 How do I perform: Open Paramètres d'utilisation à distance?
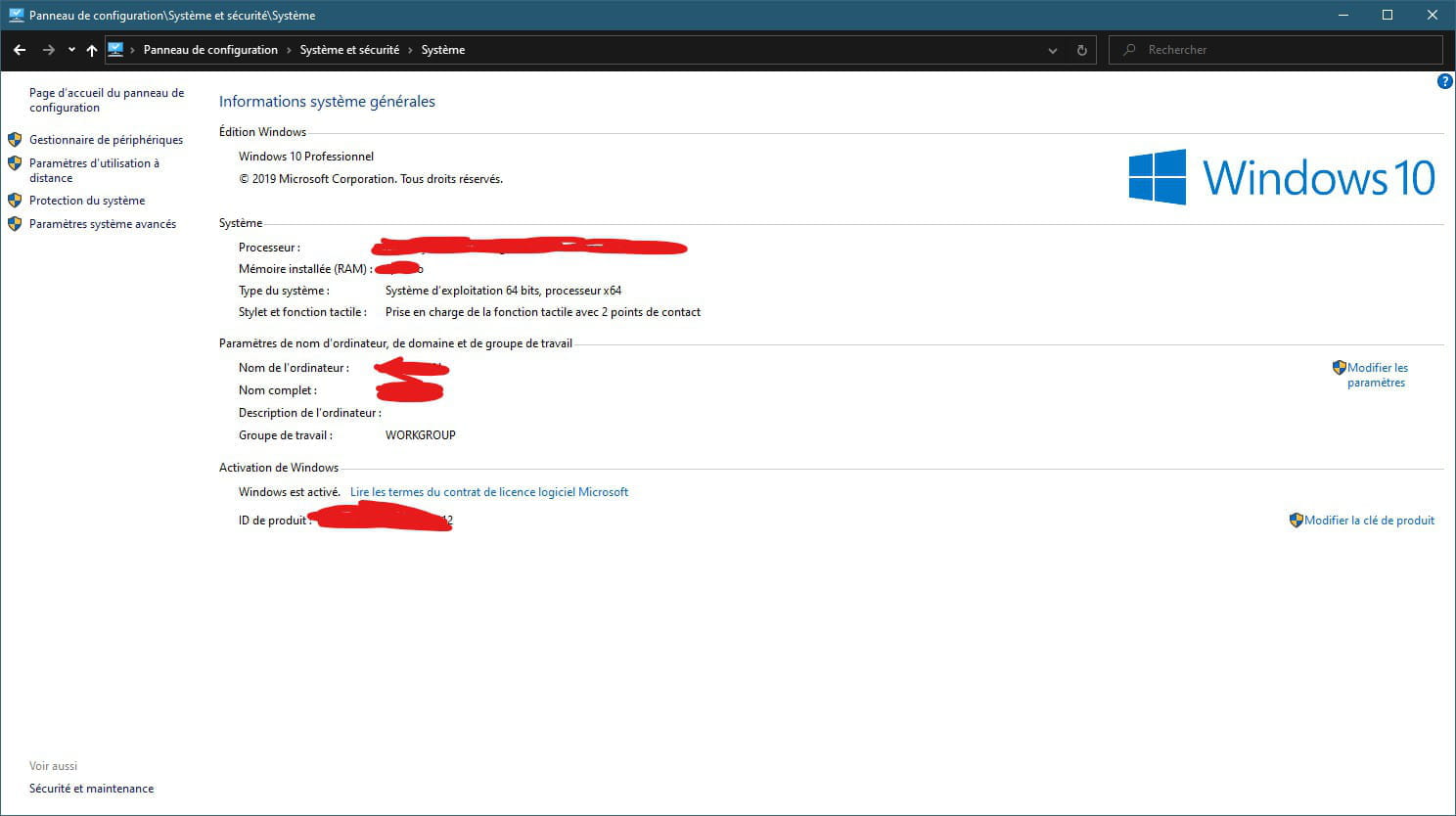pos(94,170)
